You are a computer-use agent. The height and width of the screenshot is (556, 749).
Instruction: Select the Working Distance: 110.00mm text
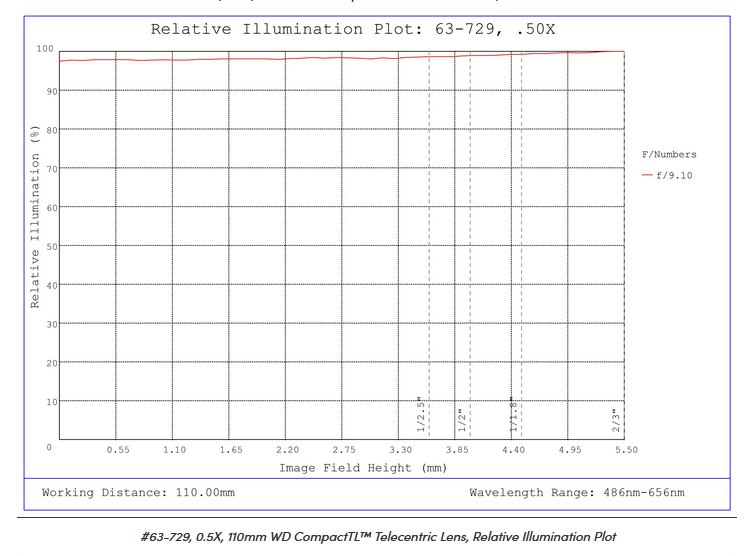(138, 493)
